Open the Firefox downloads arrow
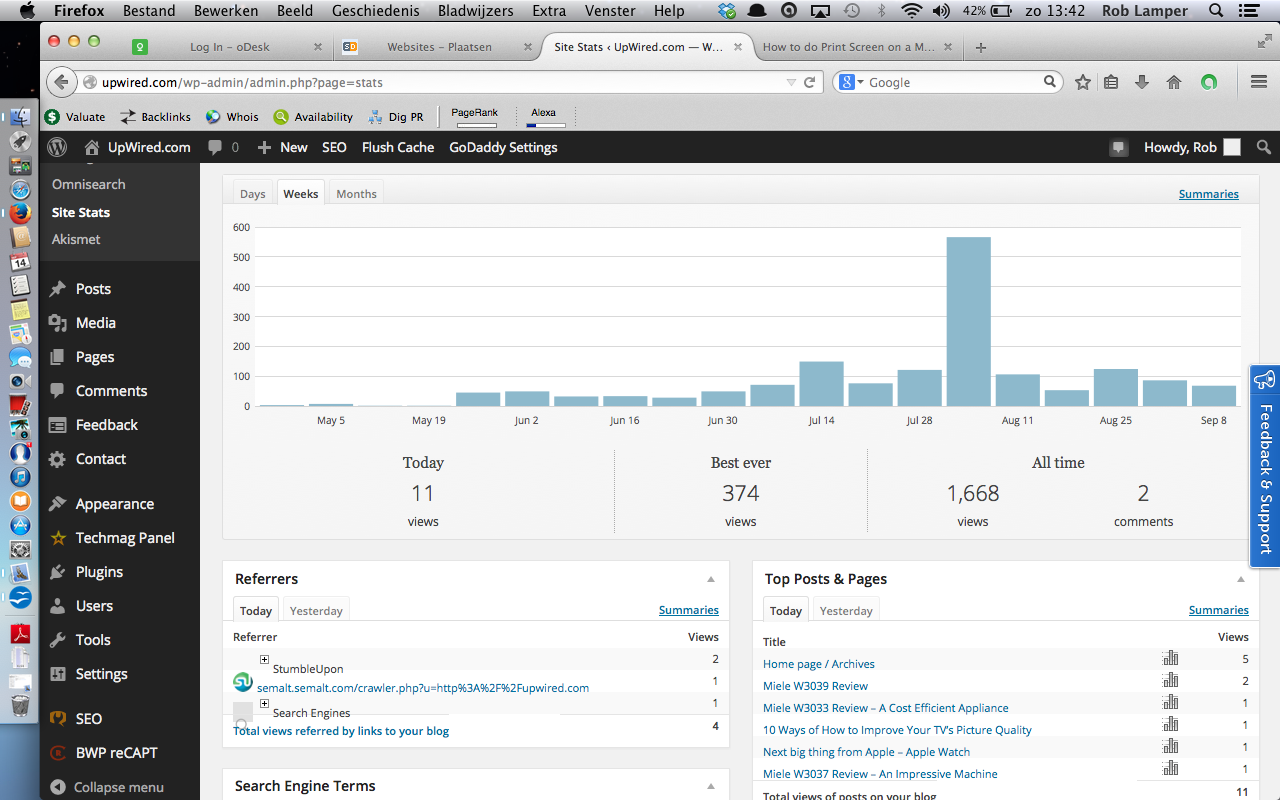1280x800 pixels. (1142, 83)
